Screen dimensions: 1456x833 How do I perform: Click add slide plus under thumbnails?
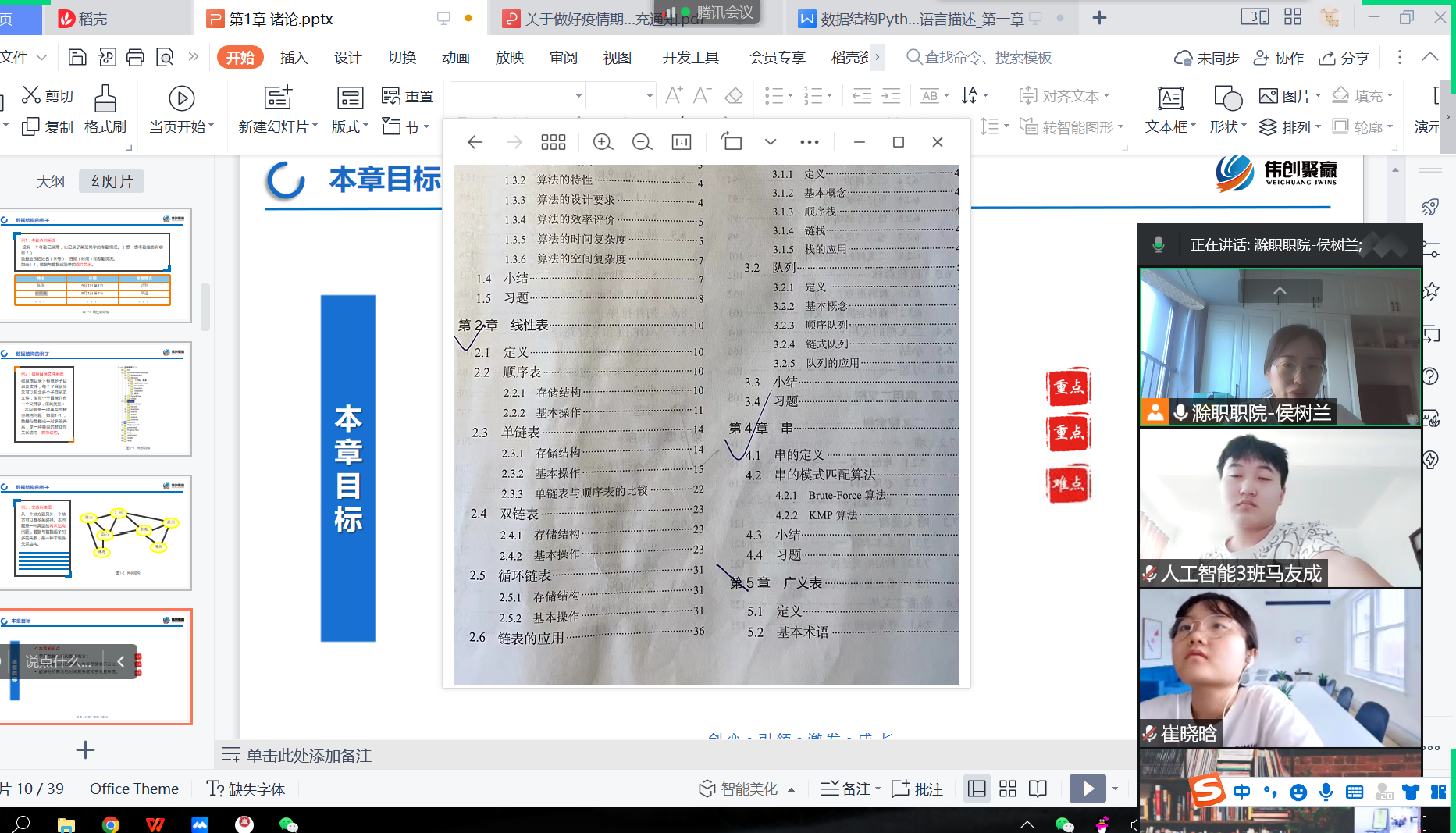pos(85,750)
